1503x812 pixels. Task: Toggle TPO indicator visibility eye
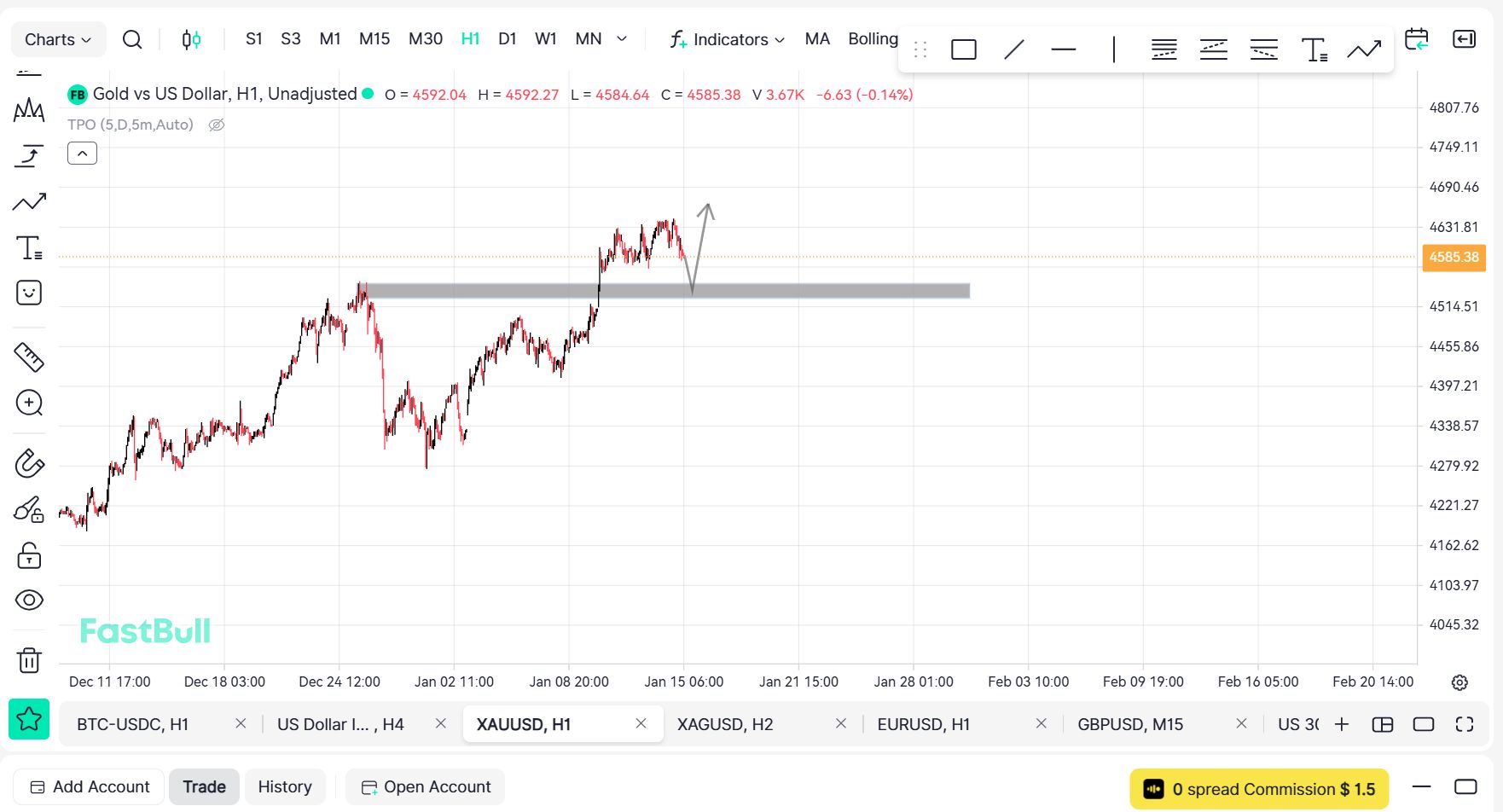point(217,125)
